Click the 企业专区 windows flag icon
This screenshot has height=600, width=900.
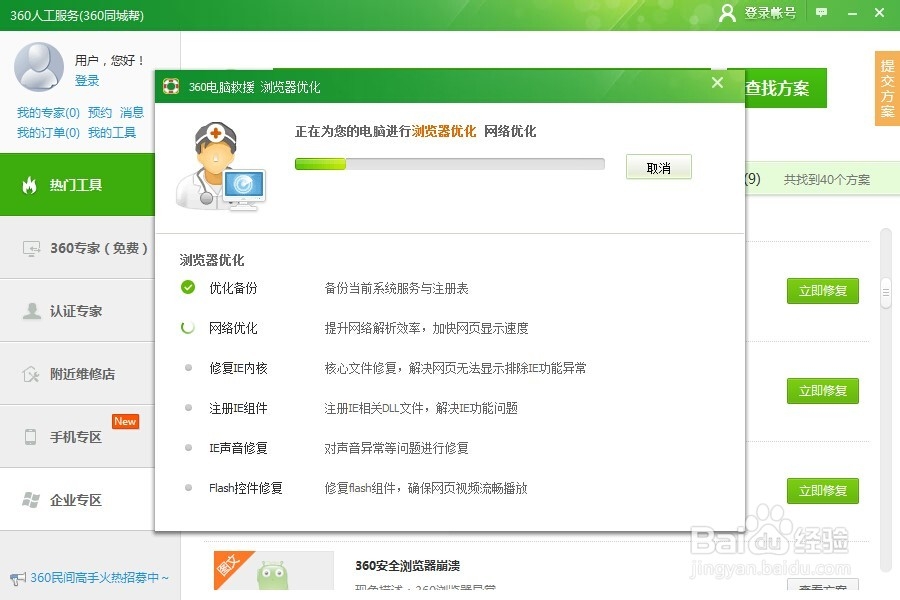(30, 500)
